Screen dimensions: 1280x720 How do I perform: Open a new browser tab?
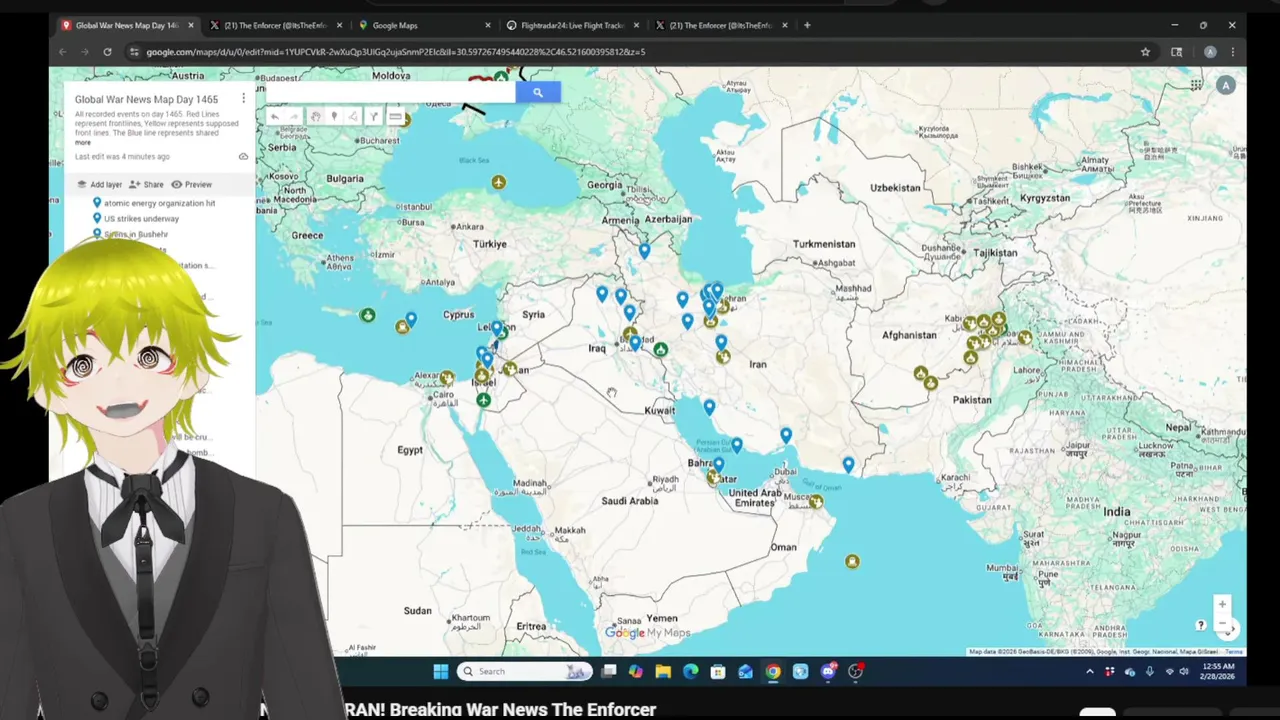[x=807, y=25]
